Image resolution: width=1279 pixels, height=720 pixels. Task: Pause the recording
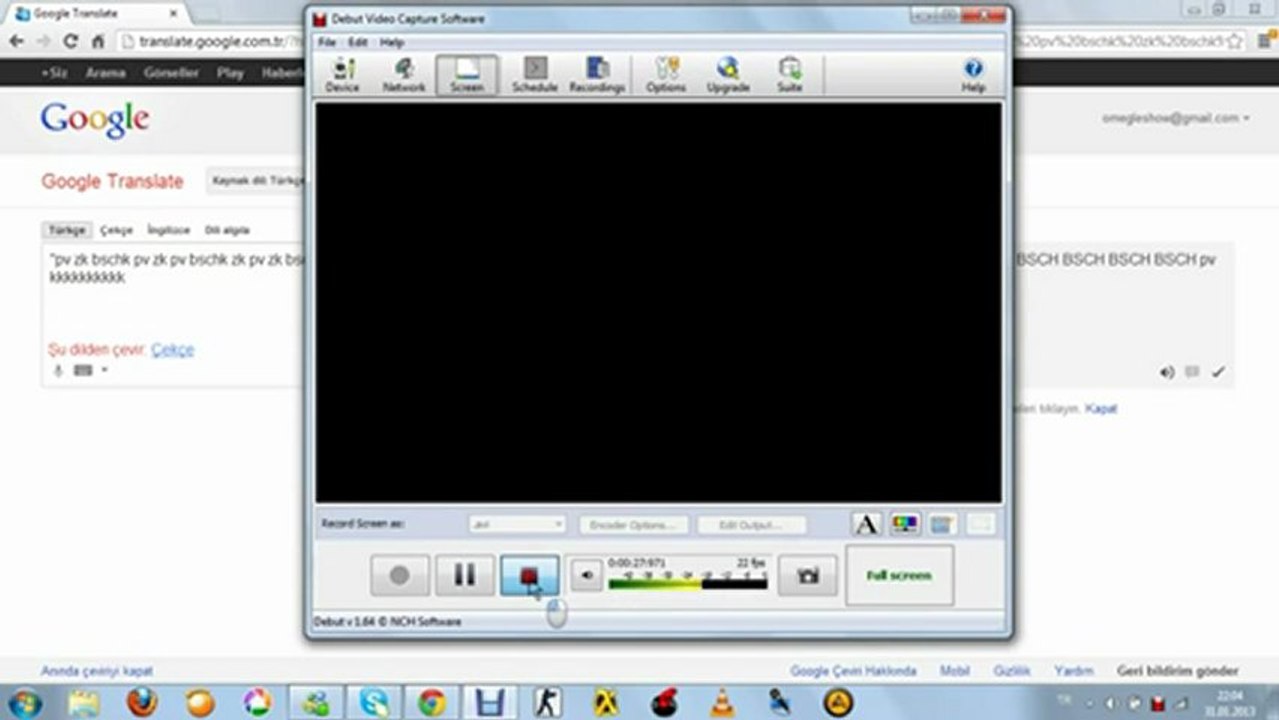tap(465, 575)
